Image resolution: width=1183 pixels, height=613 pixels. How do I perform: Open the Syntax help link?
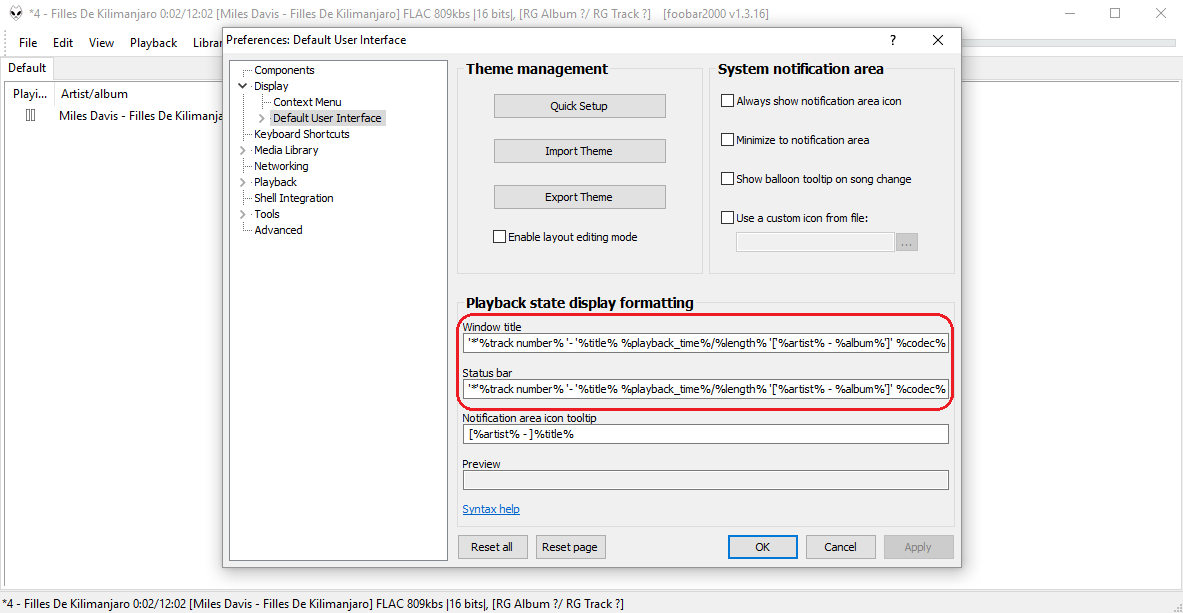[491, 509]
